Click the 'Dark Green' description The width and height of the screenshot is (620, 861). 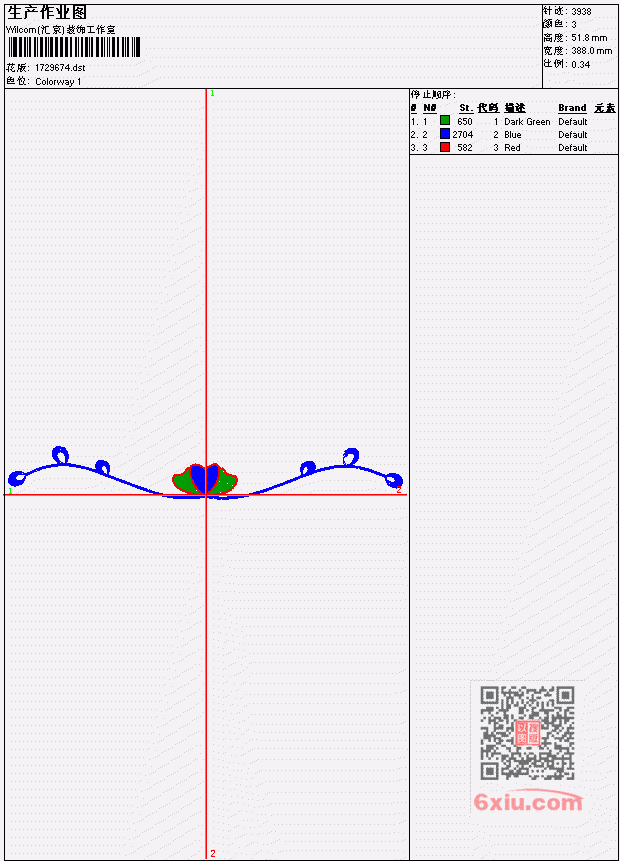tap(527, 121)
